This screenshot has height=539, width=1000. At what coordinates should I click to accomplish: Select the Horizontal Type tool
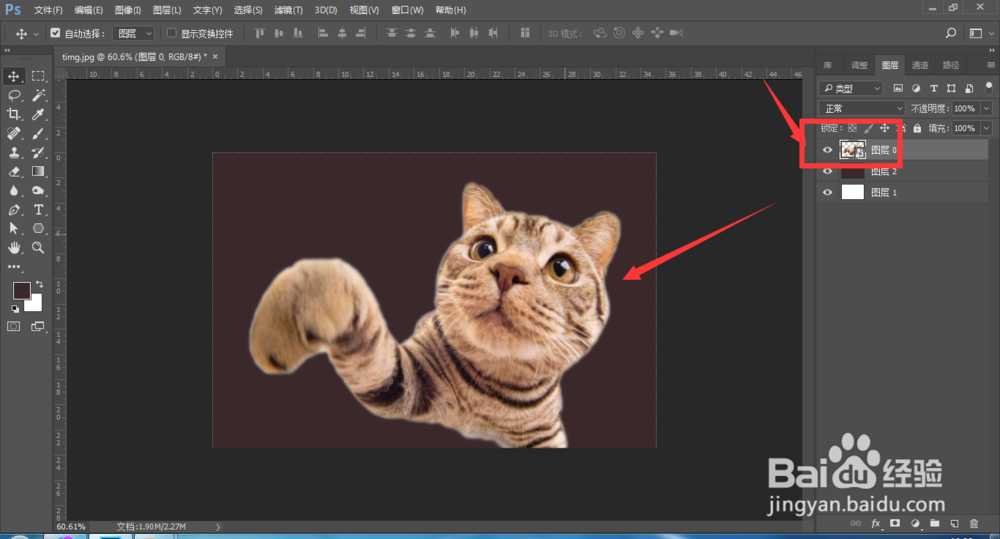pyautogui.click(x=38, y=210)
